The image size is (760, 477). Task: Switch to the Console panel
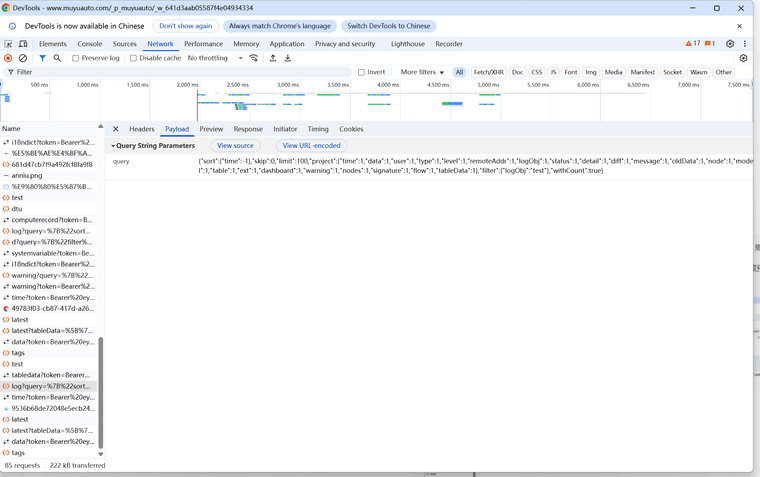(90, 44)
